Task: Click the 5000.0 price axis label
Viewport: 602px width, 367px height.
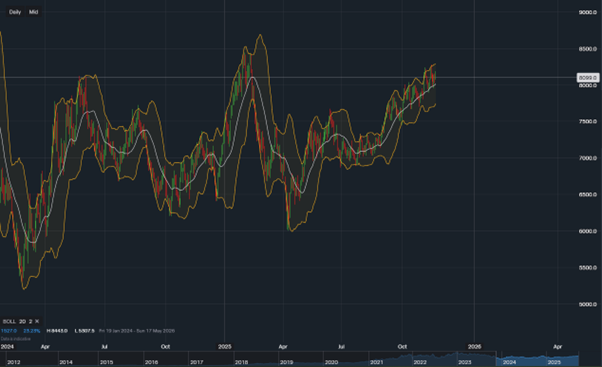Action: point(588,304)
